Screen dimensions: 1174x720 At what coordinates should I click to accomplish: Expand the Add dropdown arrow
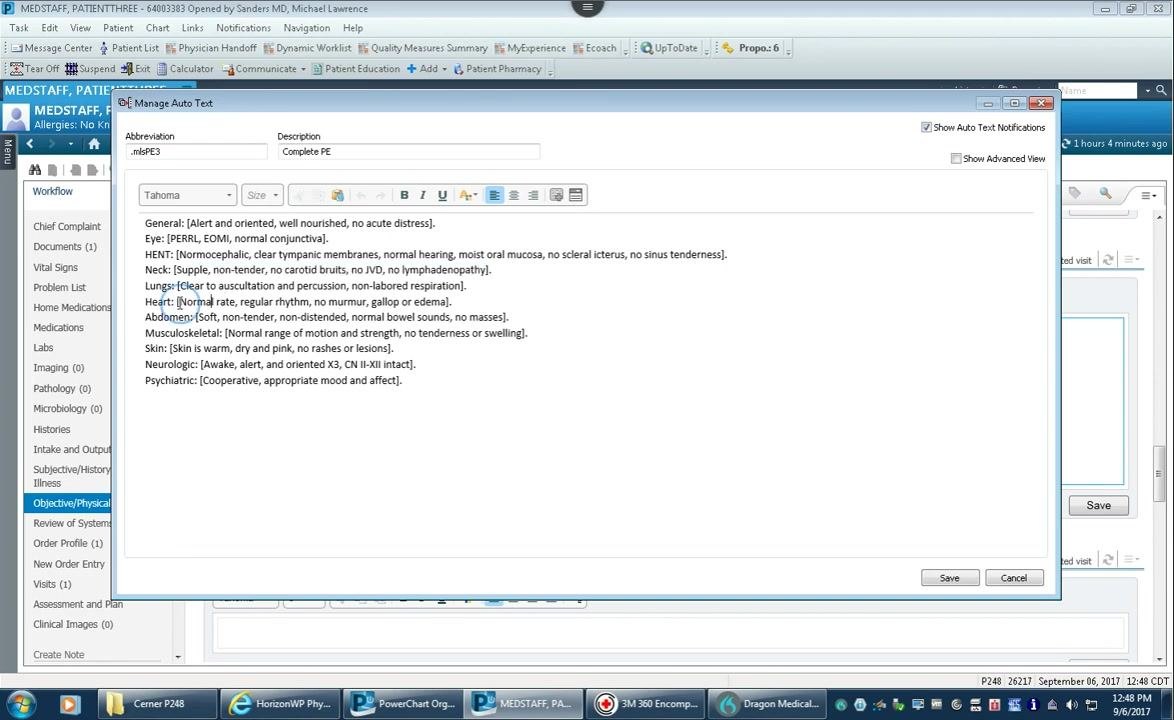coord(444,69)
